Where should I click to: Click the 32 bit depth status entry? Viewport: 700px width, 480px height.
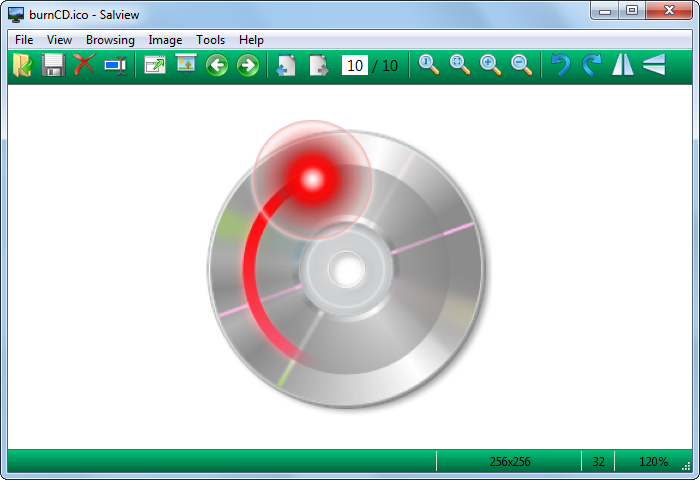click(598, 462)
